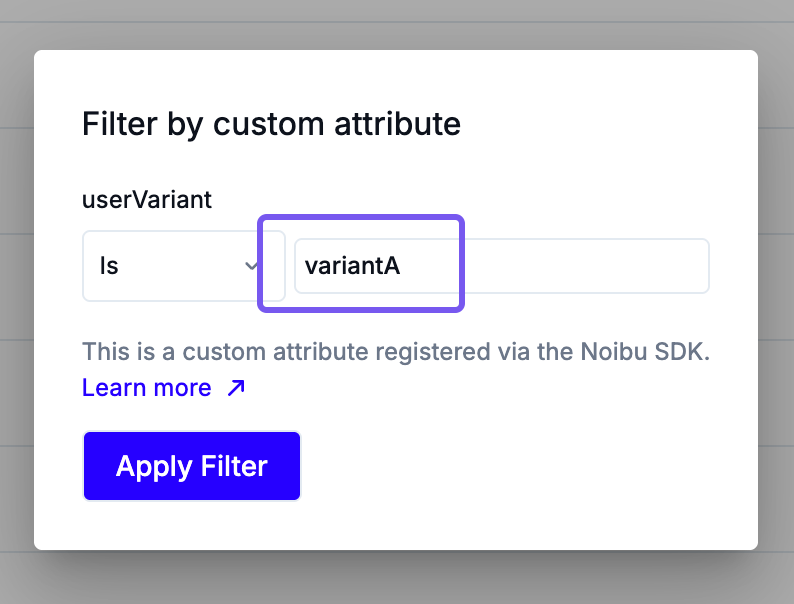Open the external-link arrow icon beside Learn more

click(236, 388)
